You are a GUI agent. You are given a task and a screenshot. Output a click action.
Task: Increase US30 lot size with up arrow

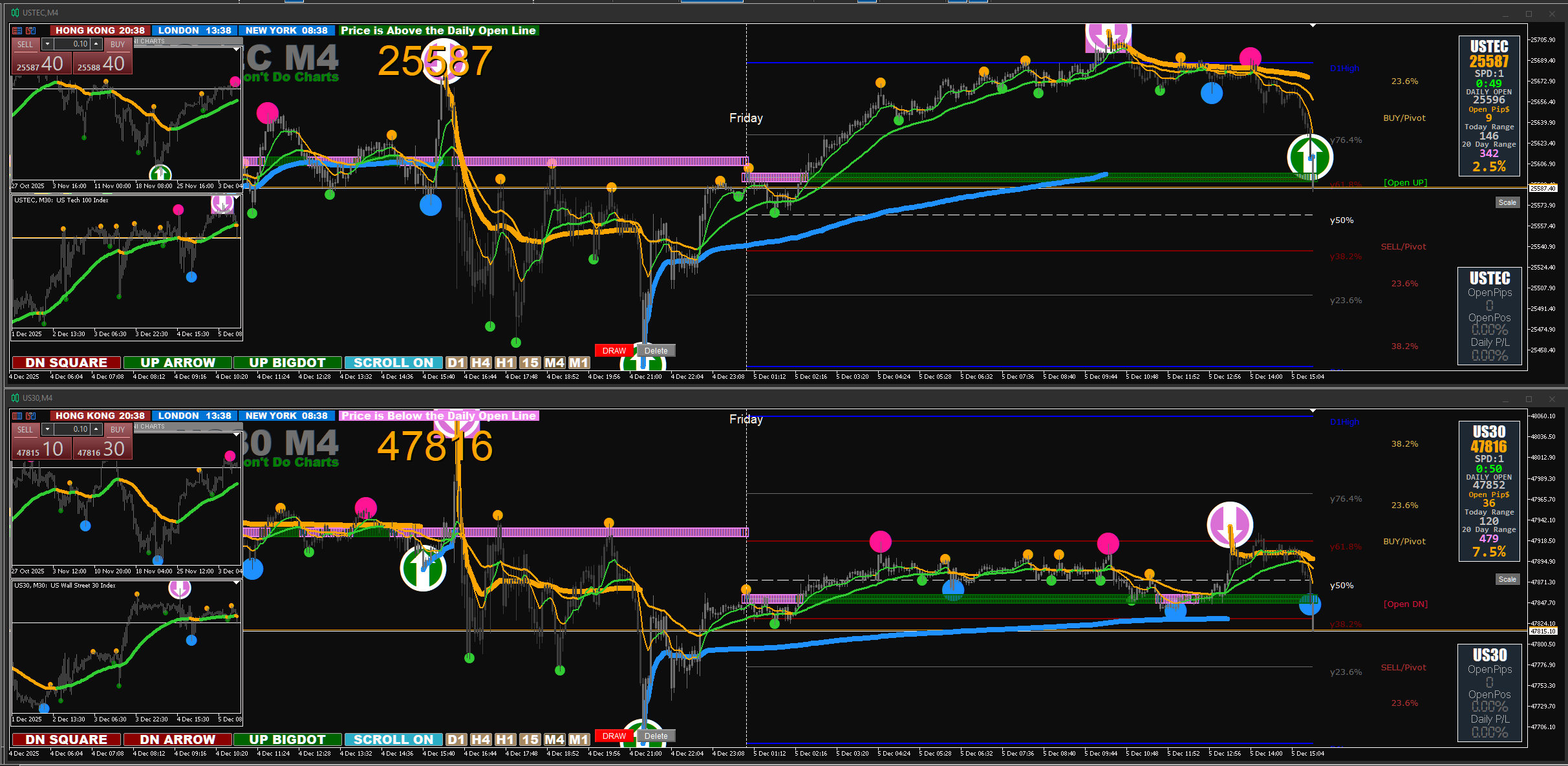click(x=96, y=429)
